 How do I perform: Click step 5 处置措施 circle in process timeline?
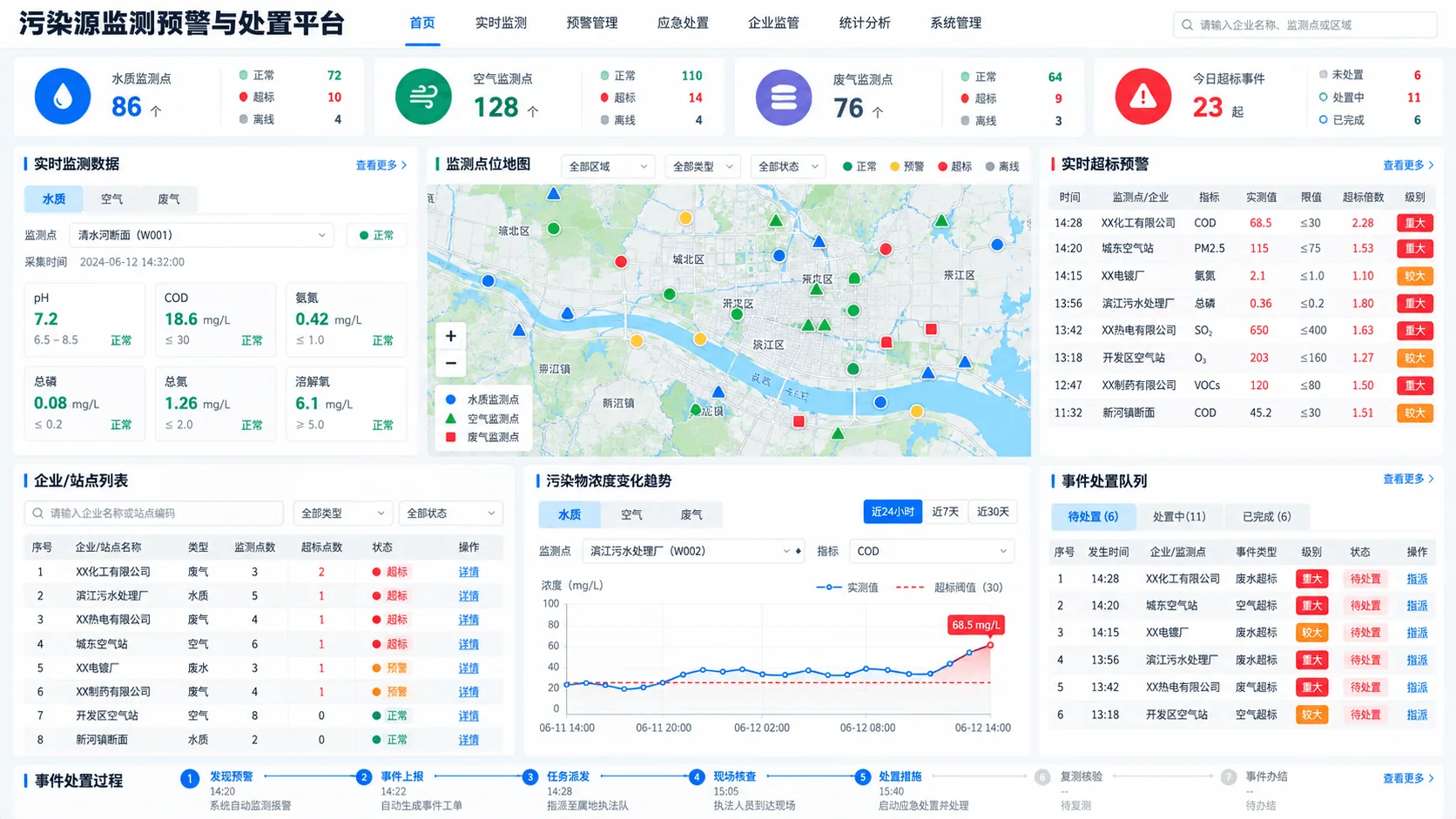(x=862, y=778)
